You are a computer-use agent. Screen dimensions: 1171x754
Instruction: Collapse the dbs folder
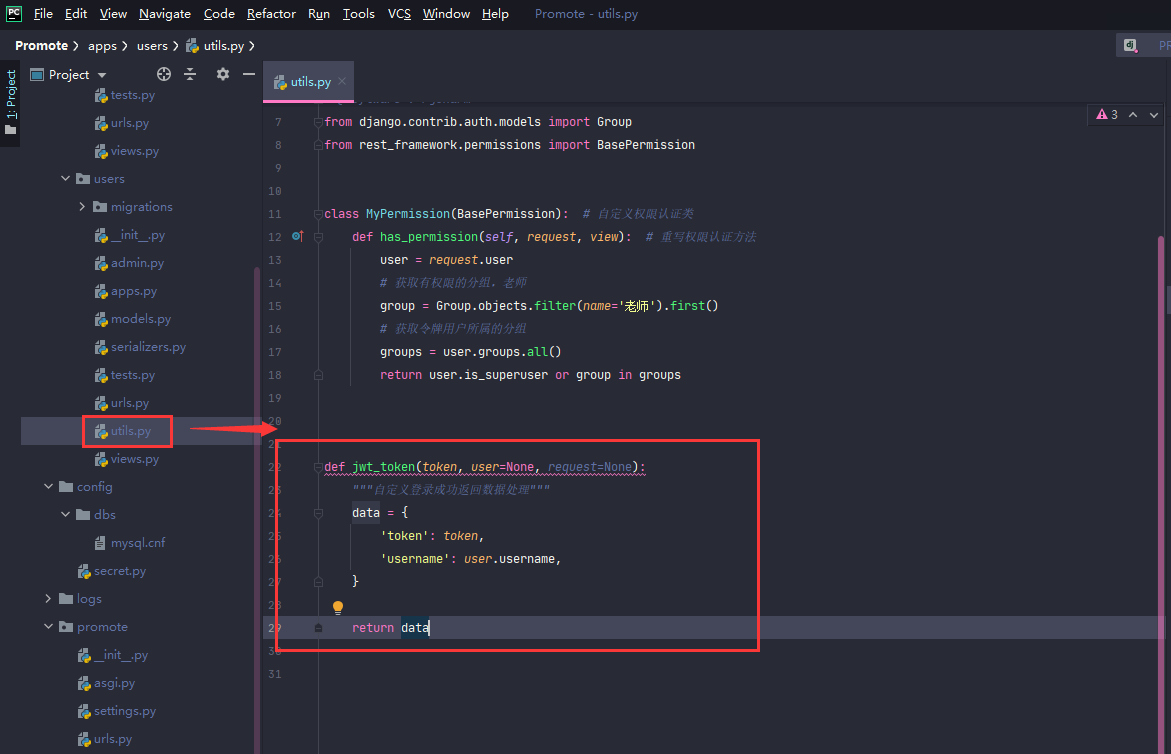point(66,514)
